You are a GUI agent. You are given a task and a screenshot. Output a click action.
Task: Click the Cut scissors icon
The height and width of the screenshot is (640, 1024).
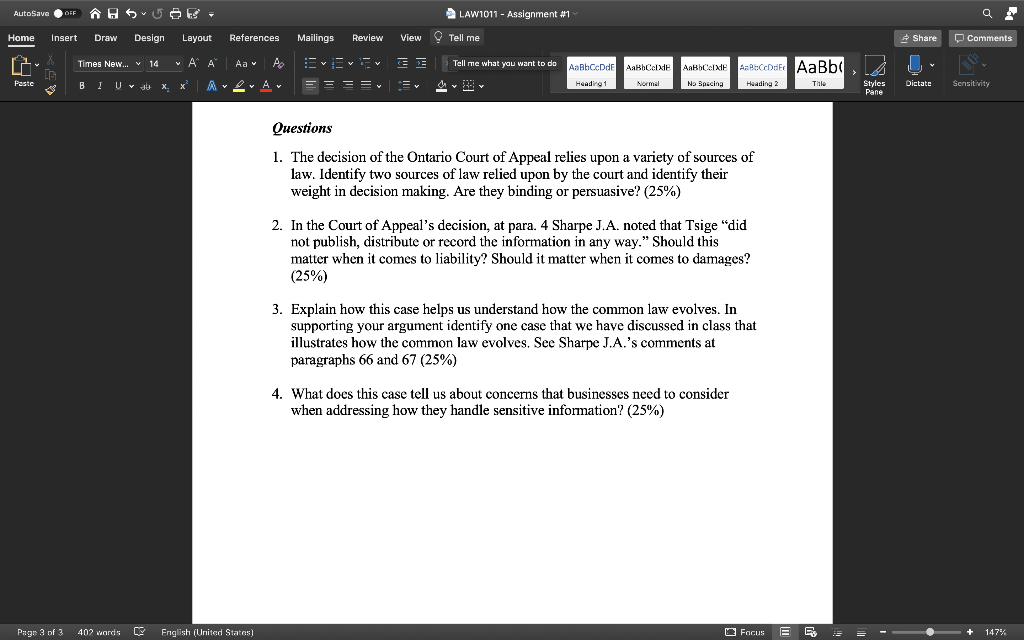(50, 60)
